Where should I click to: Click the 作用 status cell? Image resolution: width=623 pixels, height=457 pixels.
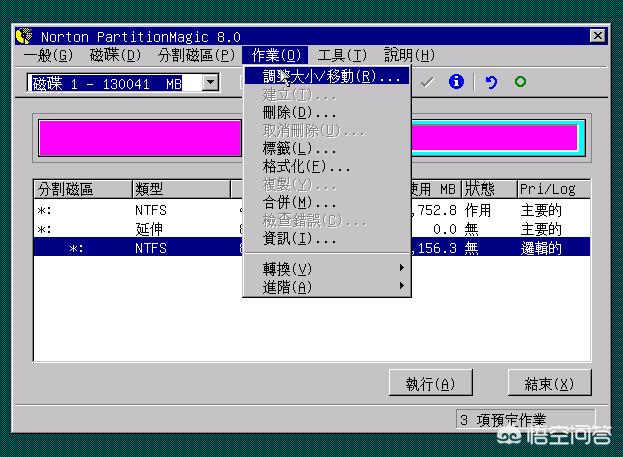coord(478,210)
